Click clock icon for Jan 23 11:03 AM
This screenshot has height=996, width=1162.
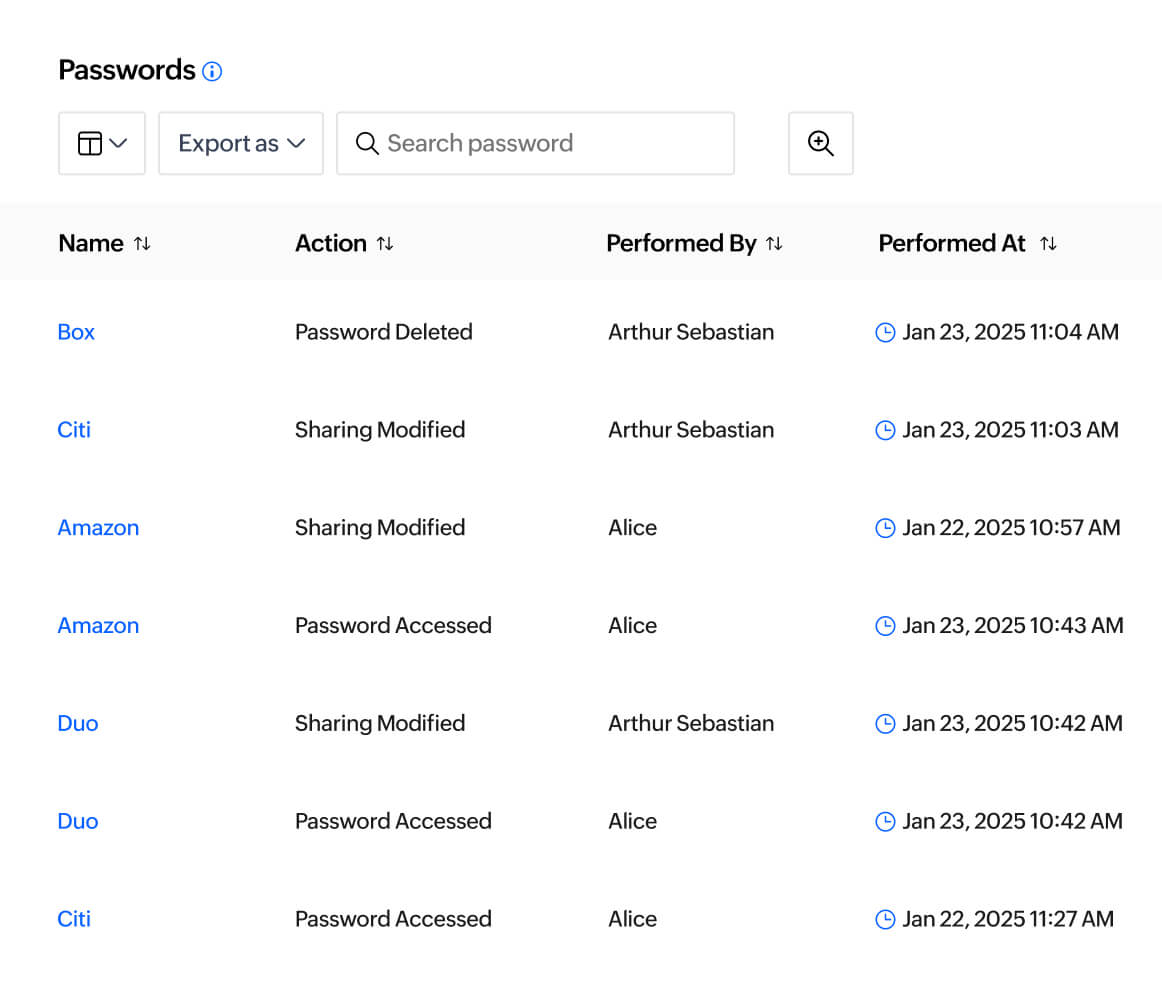pos(885,431)
